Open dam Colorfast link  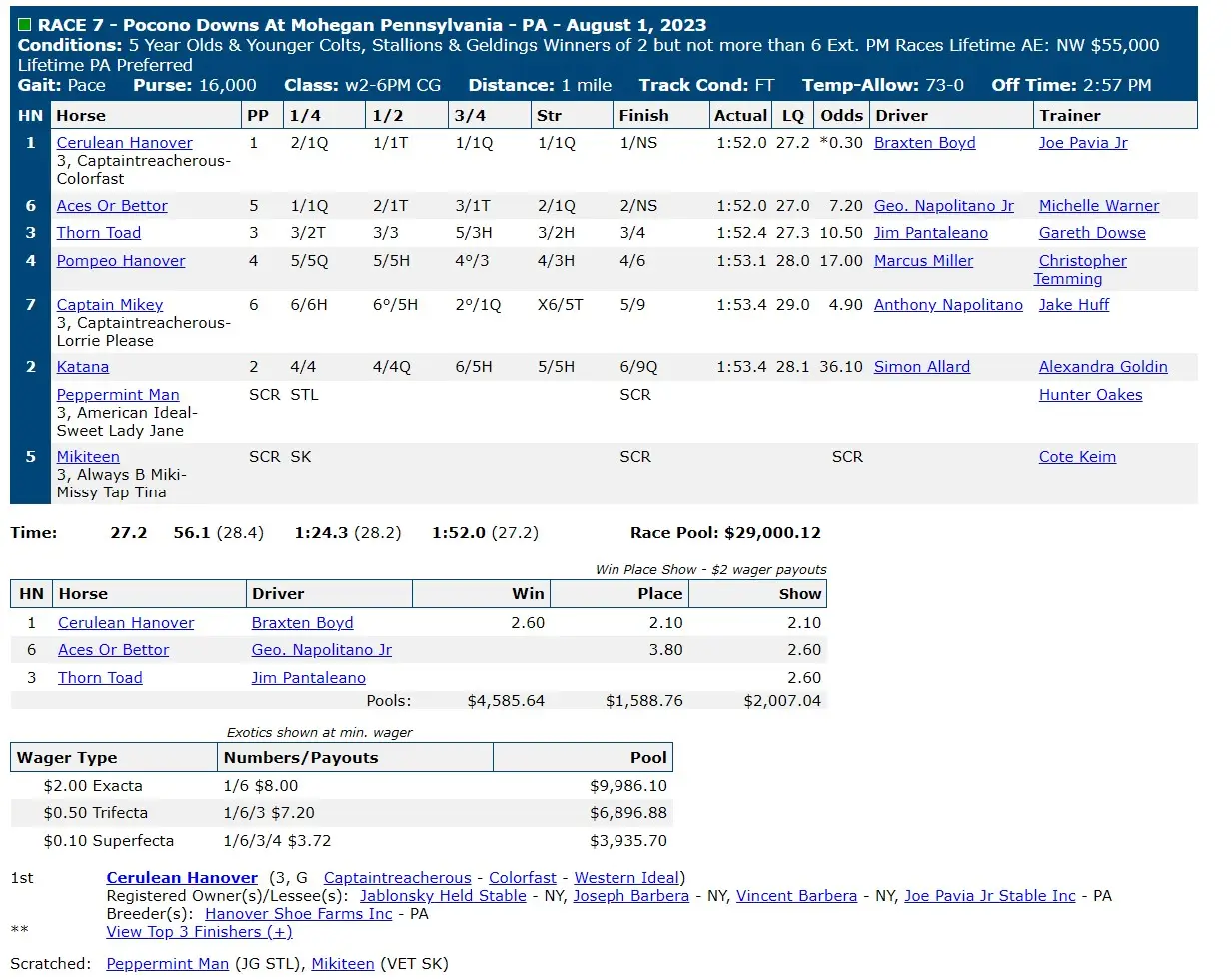[x=523, y=878]
